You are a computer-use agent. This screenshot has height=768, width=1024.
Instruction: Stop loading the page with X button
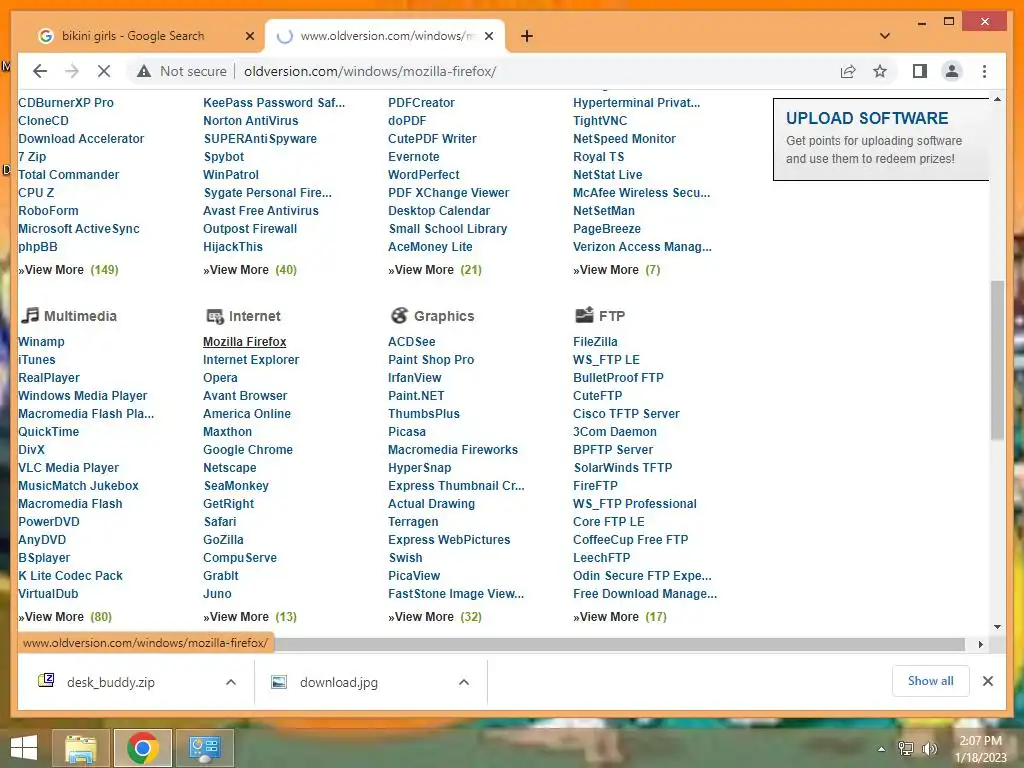pyautogui.click(x=104, y=71)
